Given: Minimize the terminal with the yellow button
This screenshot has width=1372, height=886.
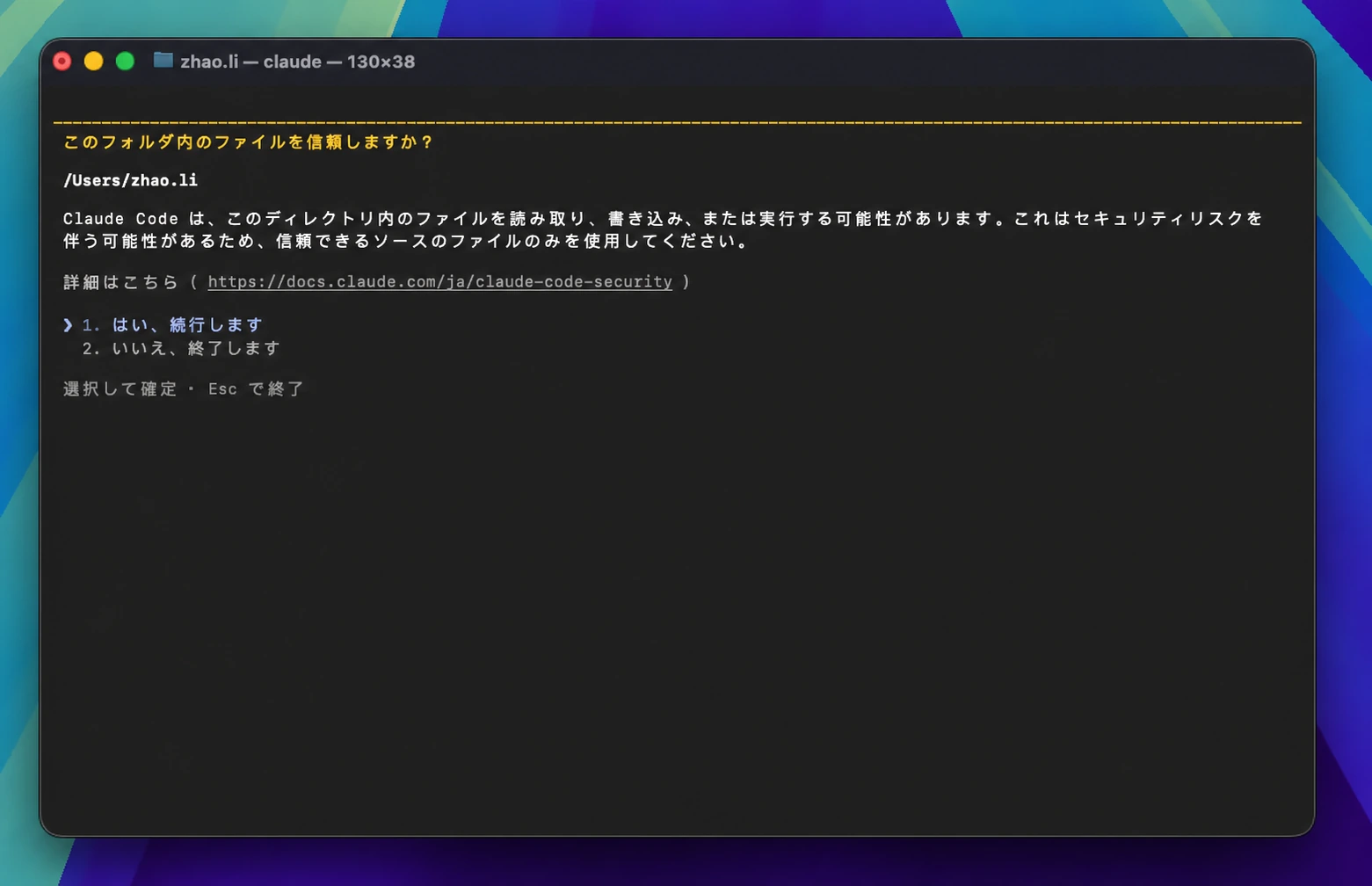Looking at the screenshot, I should click(94, 61).
